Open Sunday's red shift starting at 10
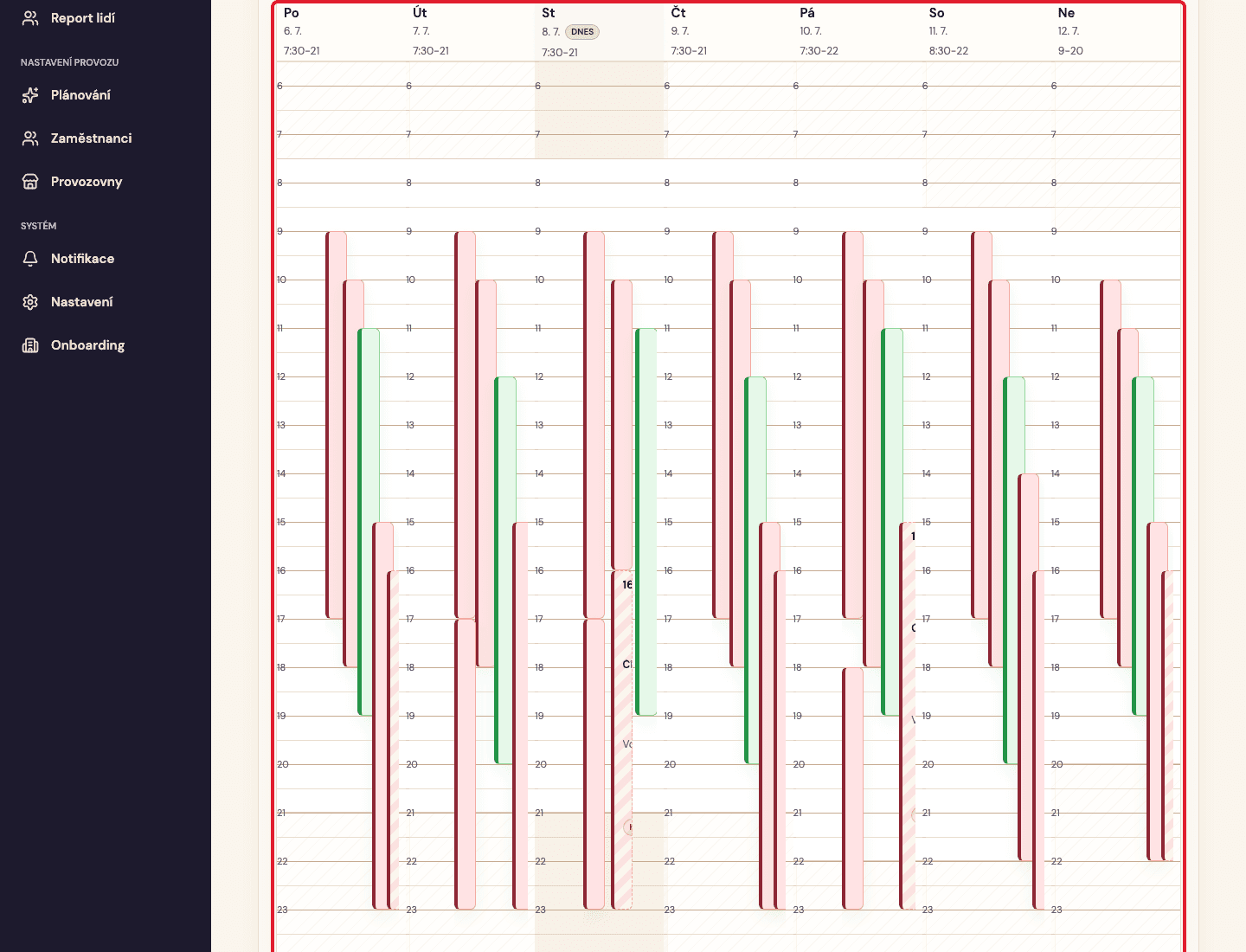The width and height of the screenshot is (1246, 952). point(1110,449)
